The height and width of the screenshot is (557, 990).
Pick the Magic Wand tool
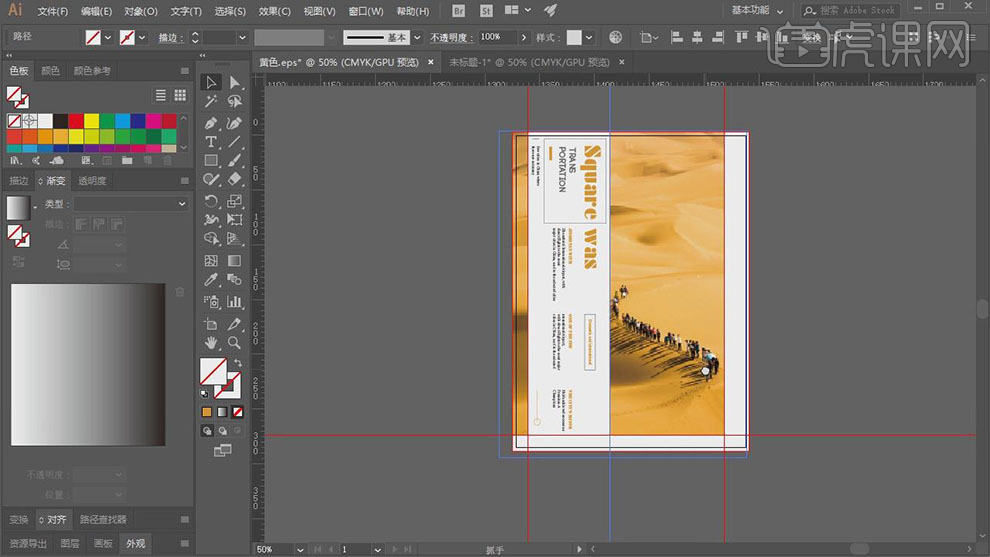pos(211,102)
